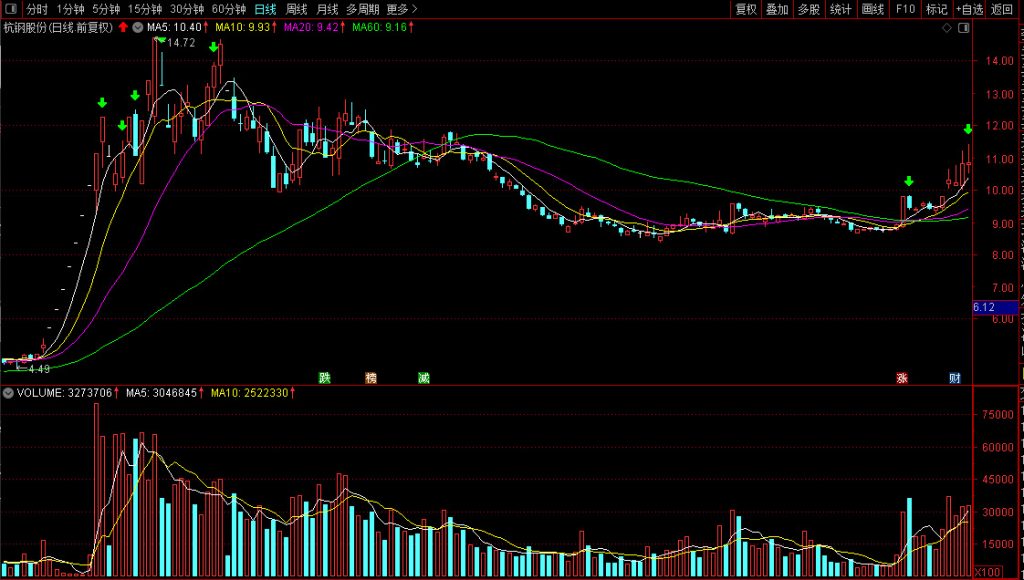
Task: Click the red up-arrow beside stock name
Action: pyautogui.click(x=123, y=28)
